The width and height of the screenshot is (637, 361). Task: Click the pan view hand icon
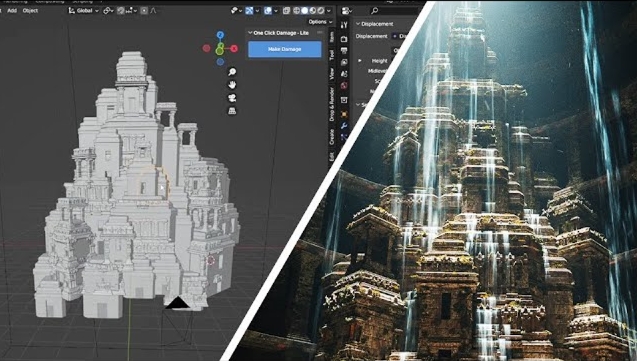232,85
